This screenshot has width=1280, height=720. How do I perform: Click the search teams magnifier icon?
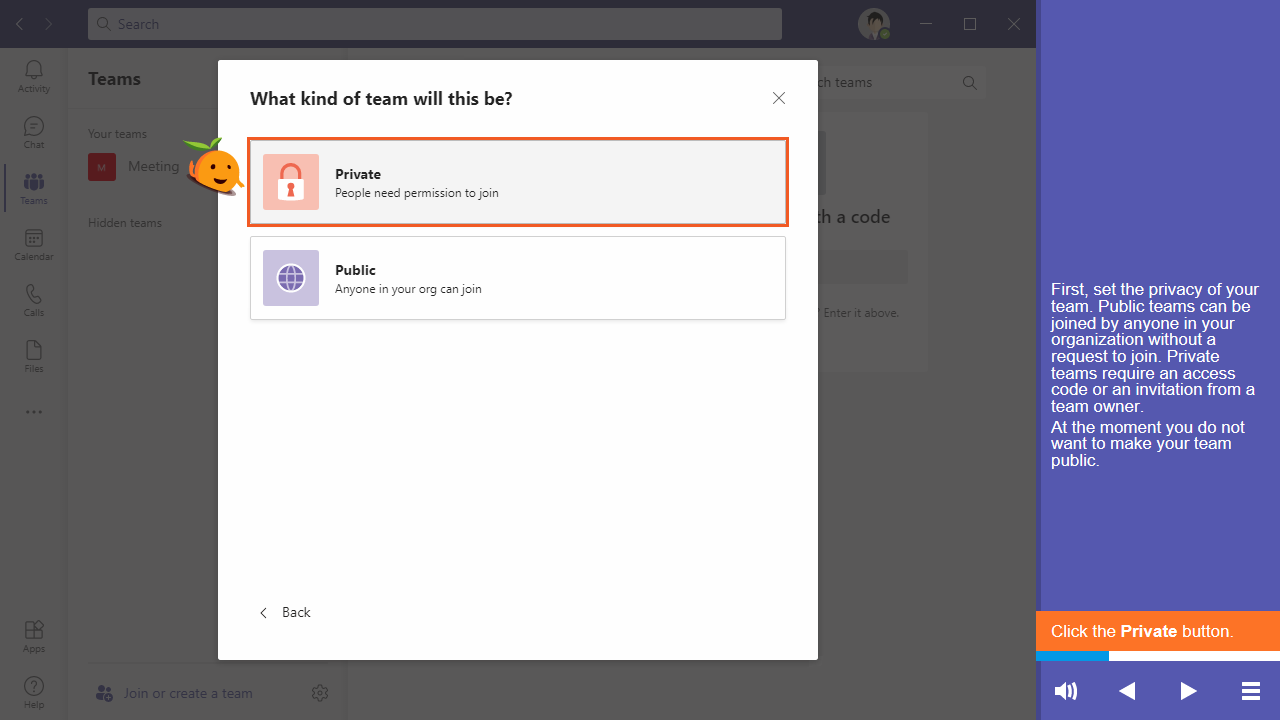point(969,83)
